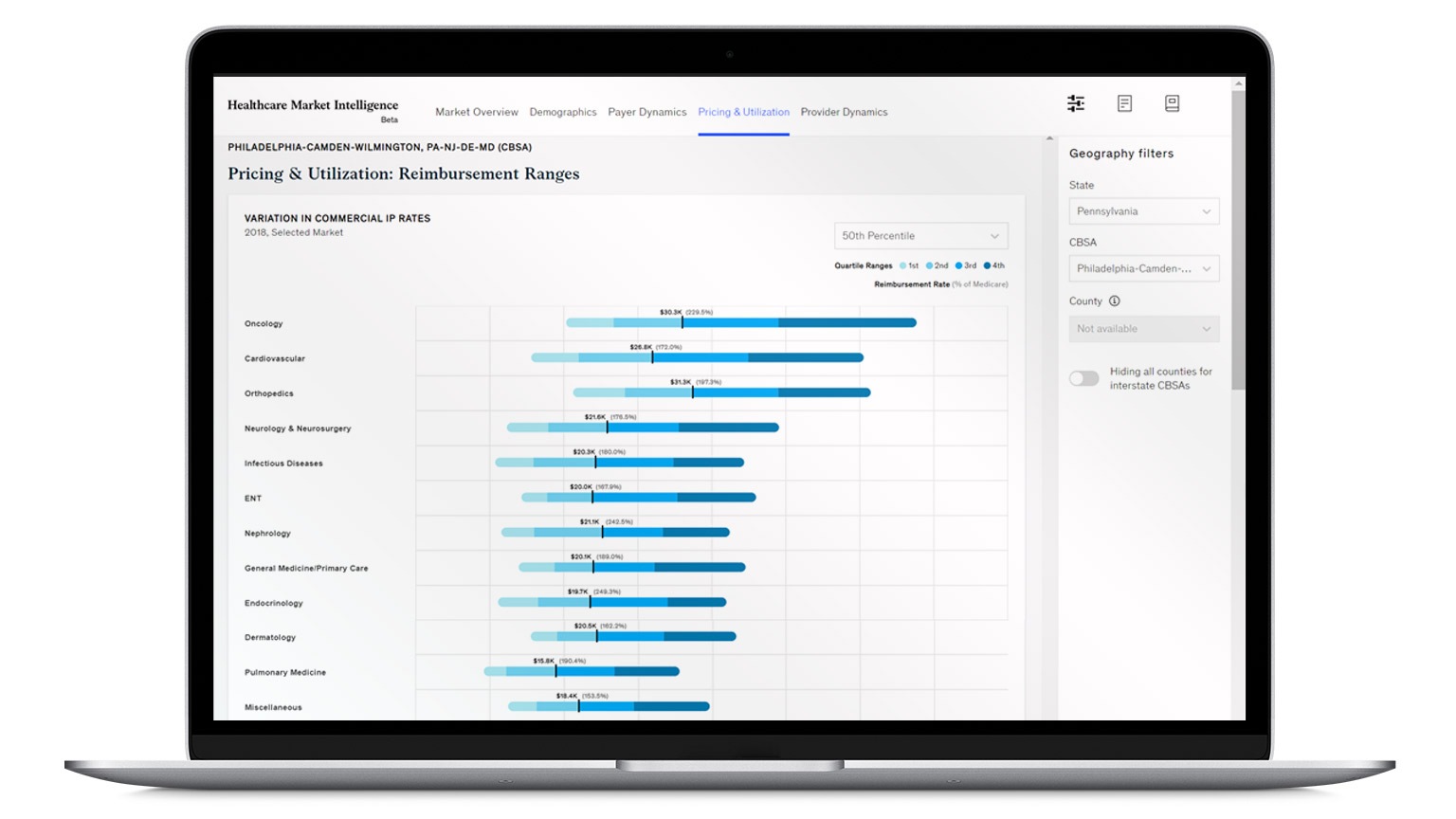Click the report document icon

pyautogui.click(x=1124, y=103)
